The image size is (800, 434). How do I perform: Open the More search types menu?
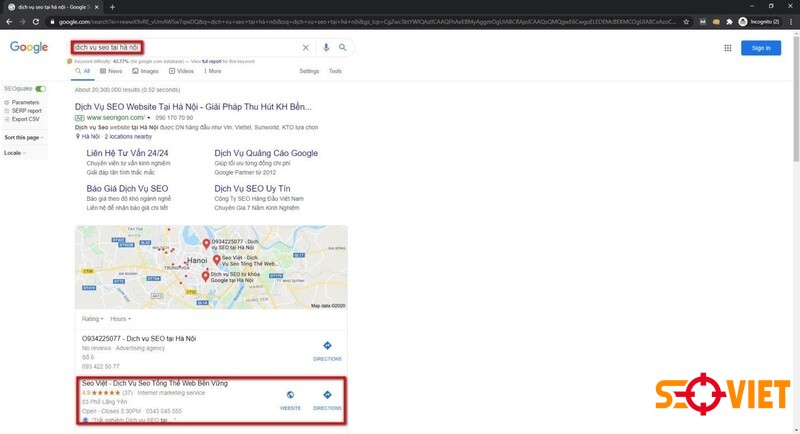pos(213,71)
